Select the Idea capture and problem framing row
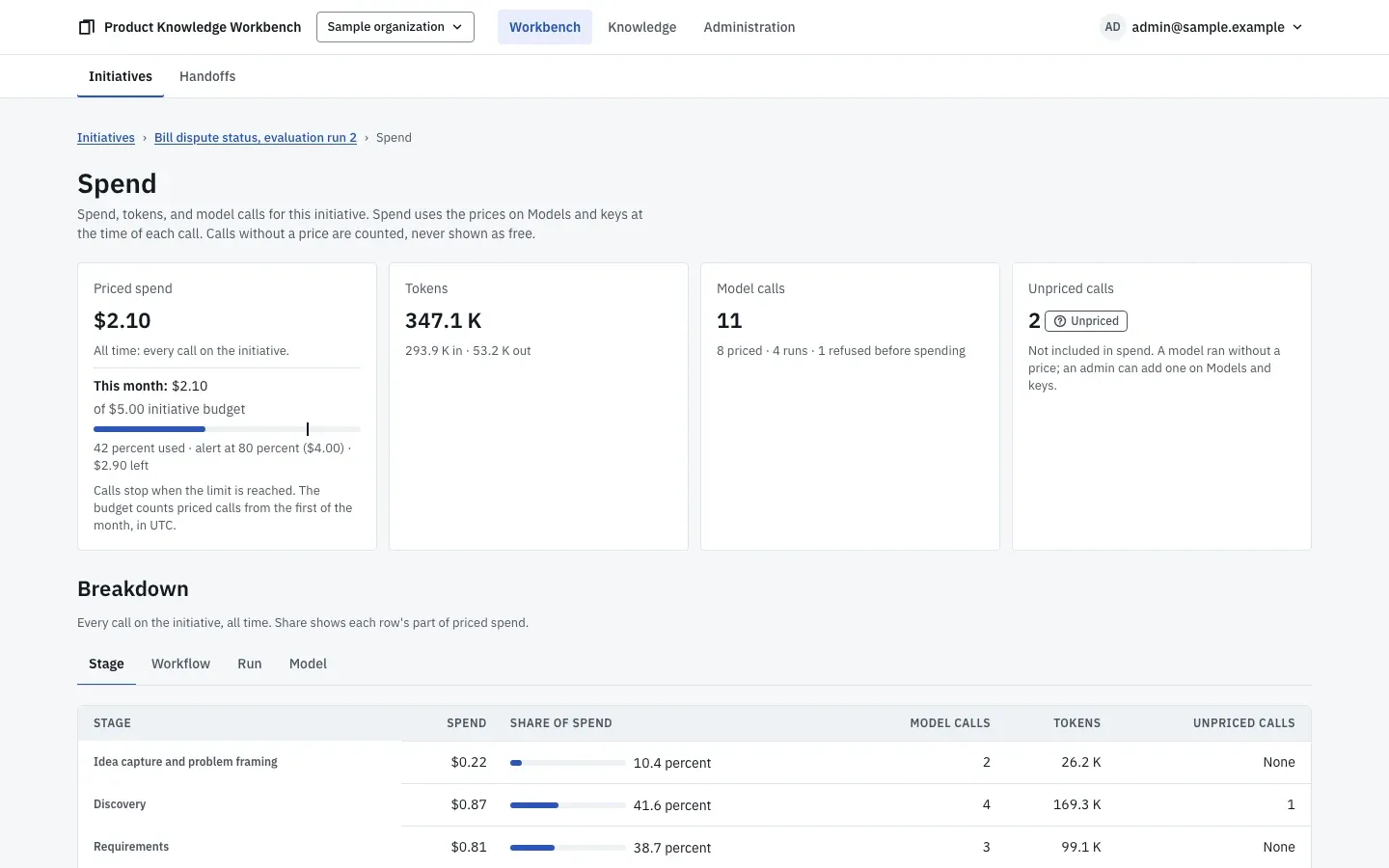The image size is (1389, 868). pyautogui.click(x=694, y=762)
